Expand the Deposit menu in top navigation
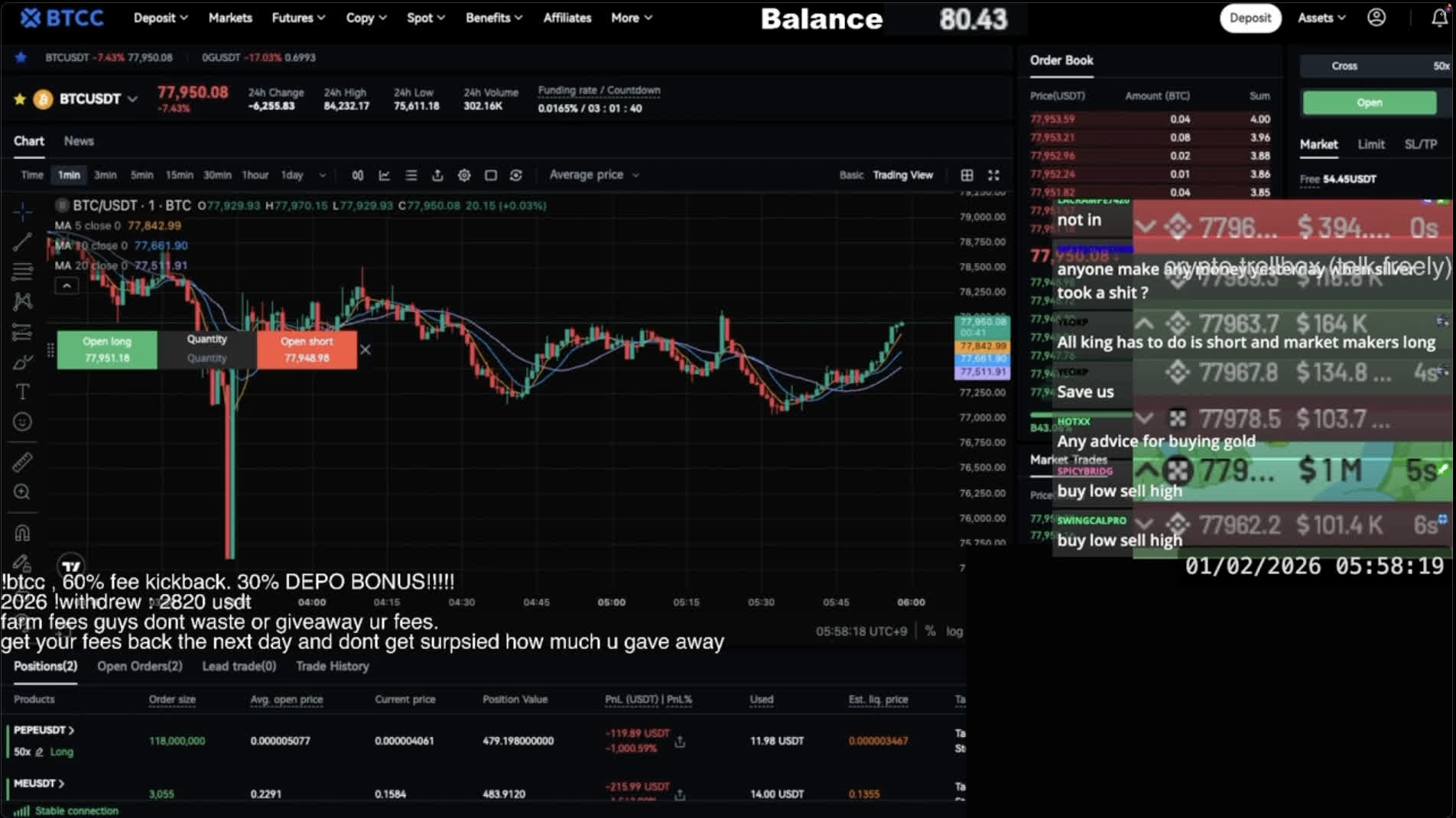Image resolution: width=1456 pixels, height=818 pixels. [161, 18]
